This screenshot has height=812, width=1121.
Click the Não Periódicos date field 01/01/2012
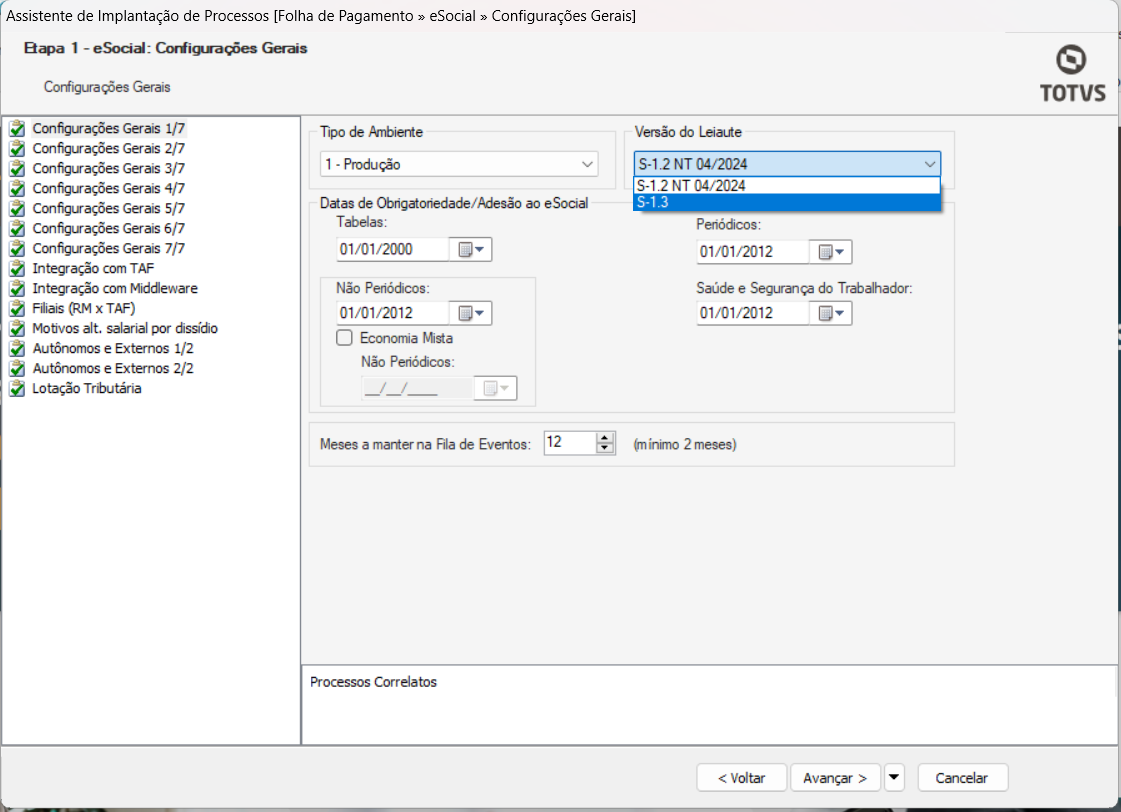pos(392,313)
